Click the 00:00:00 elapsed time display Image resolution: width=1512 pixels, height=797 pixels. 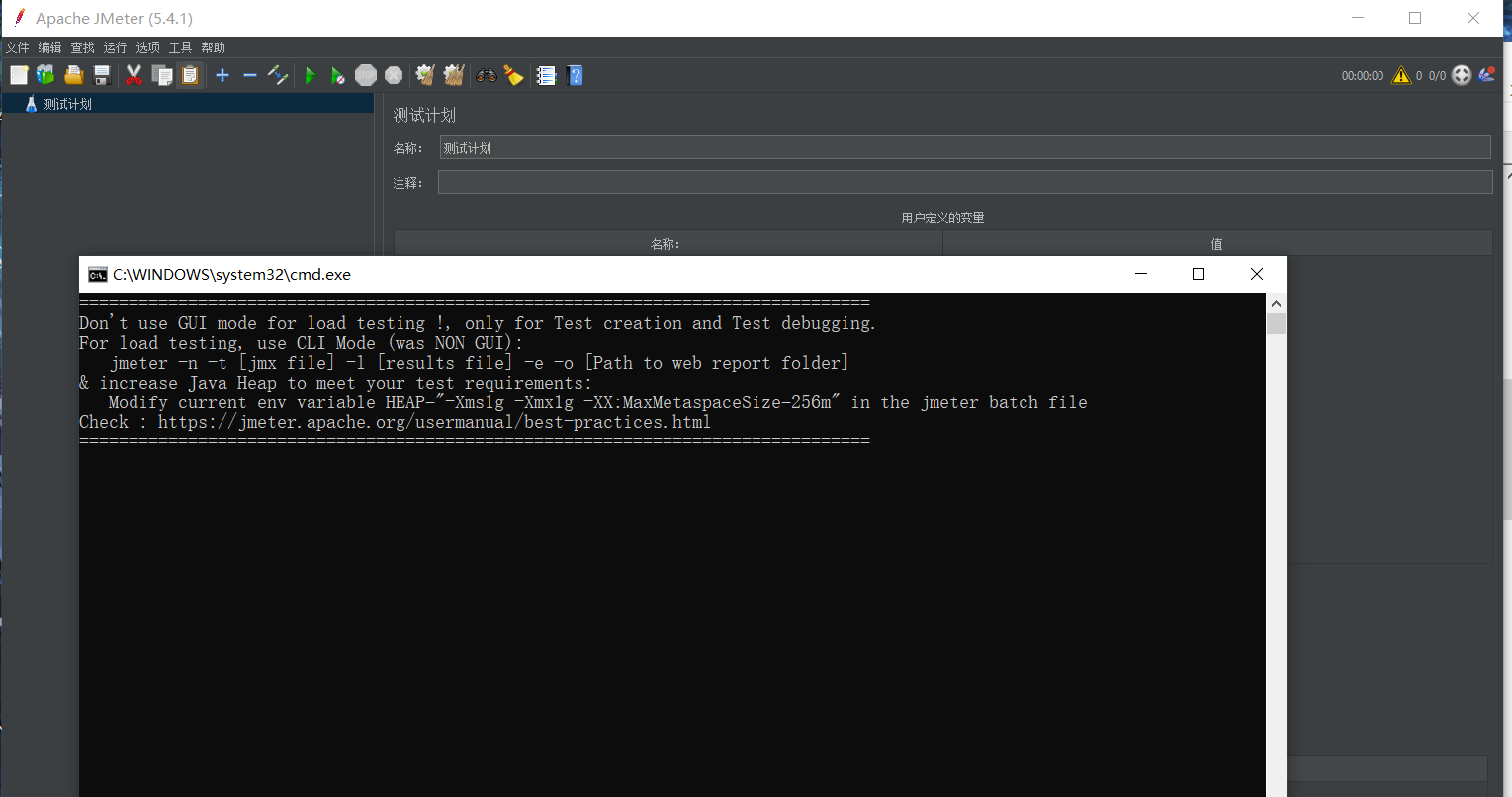tap(1363, 76)
